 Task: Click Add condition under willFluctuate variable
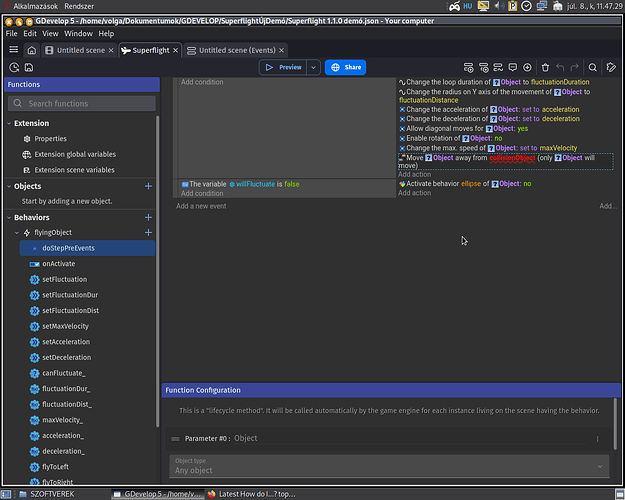(202, 193)
